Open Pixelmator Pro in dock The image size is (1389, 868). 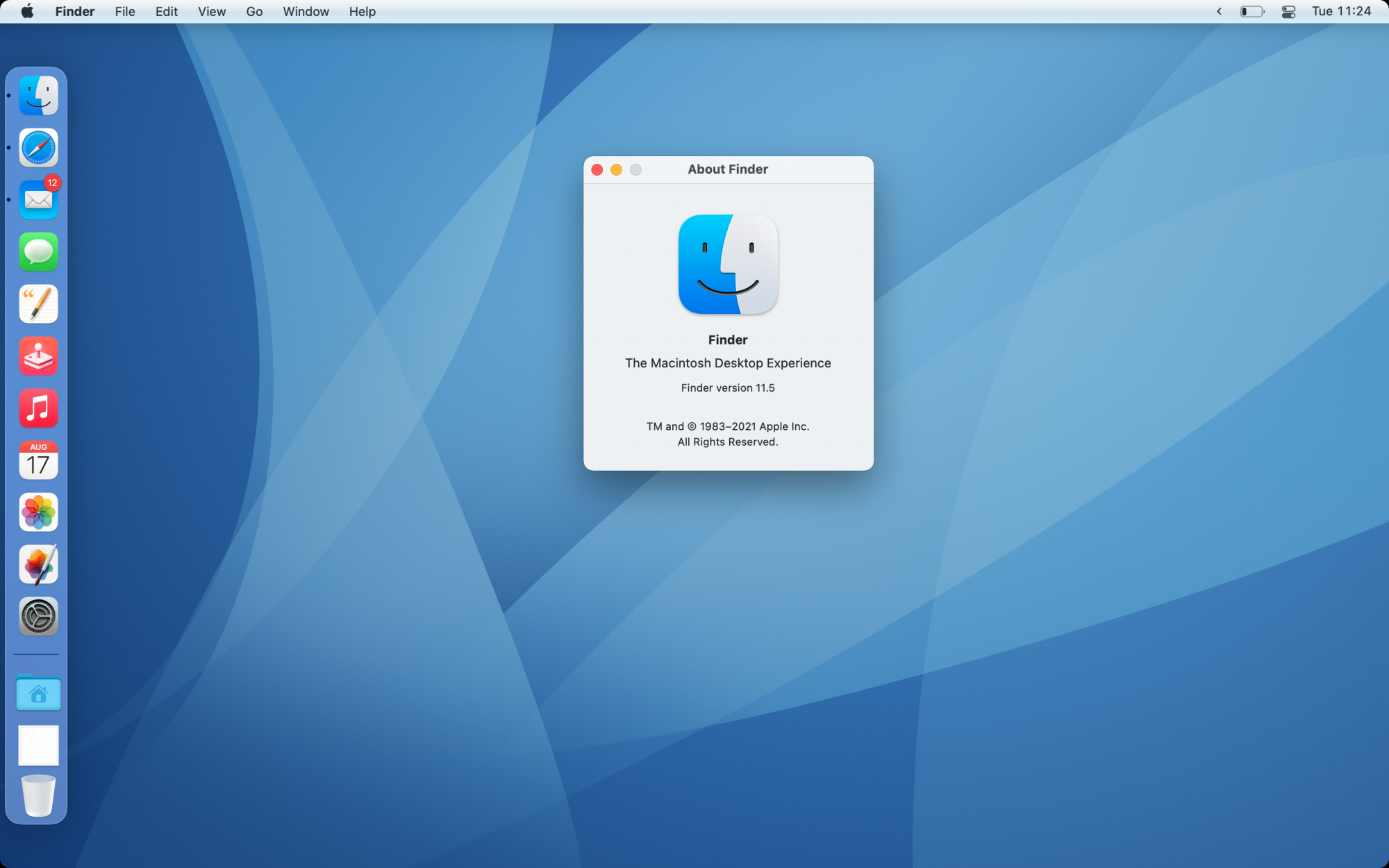pyautogui.click(x=38, y=565)
